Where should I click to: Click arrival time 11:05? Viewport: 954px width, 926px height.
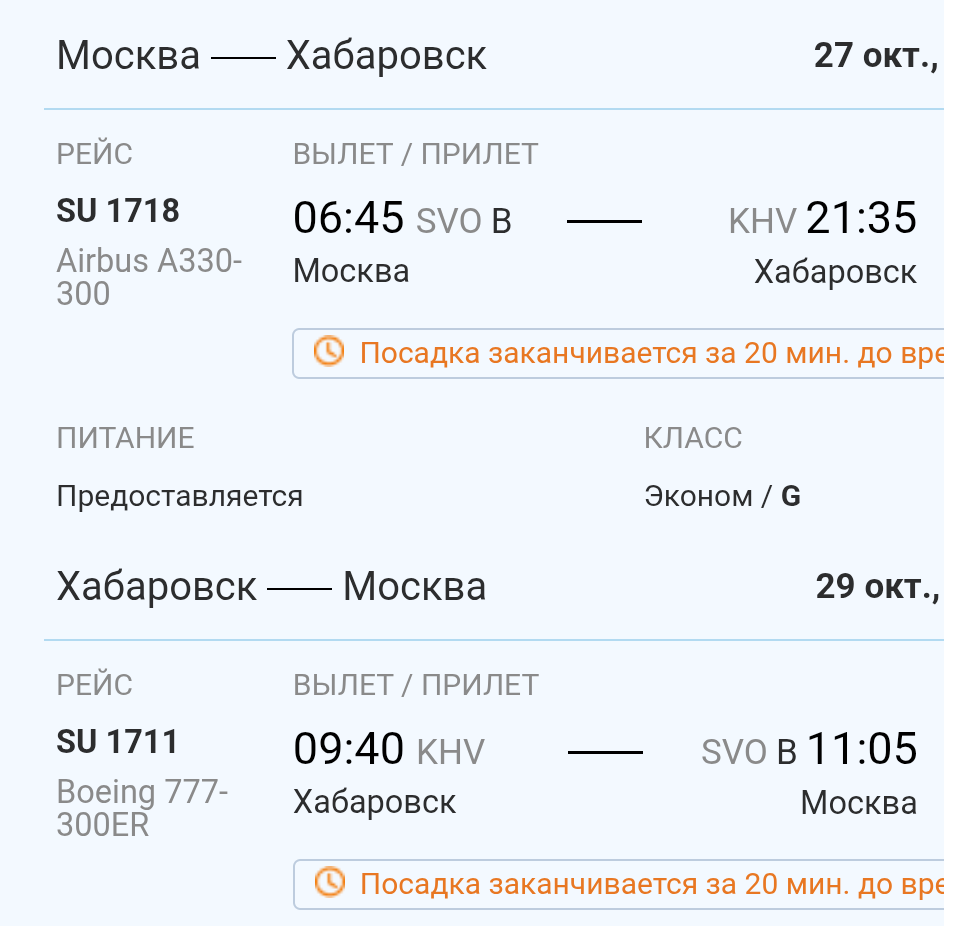coord(861,749)
